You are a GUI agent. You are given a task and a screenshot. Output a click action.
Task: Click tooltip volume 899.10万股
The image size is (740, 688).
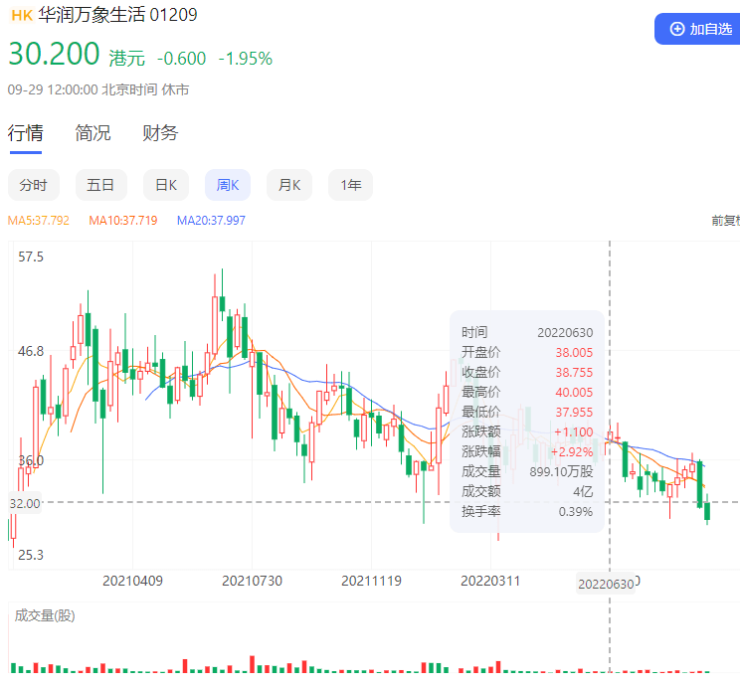pyautogui.click(x=561, y=472)
